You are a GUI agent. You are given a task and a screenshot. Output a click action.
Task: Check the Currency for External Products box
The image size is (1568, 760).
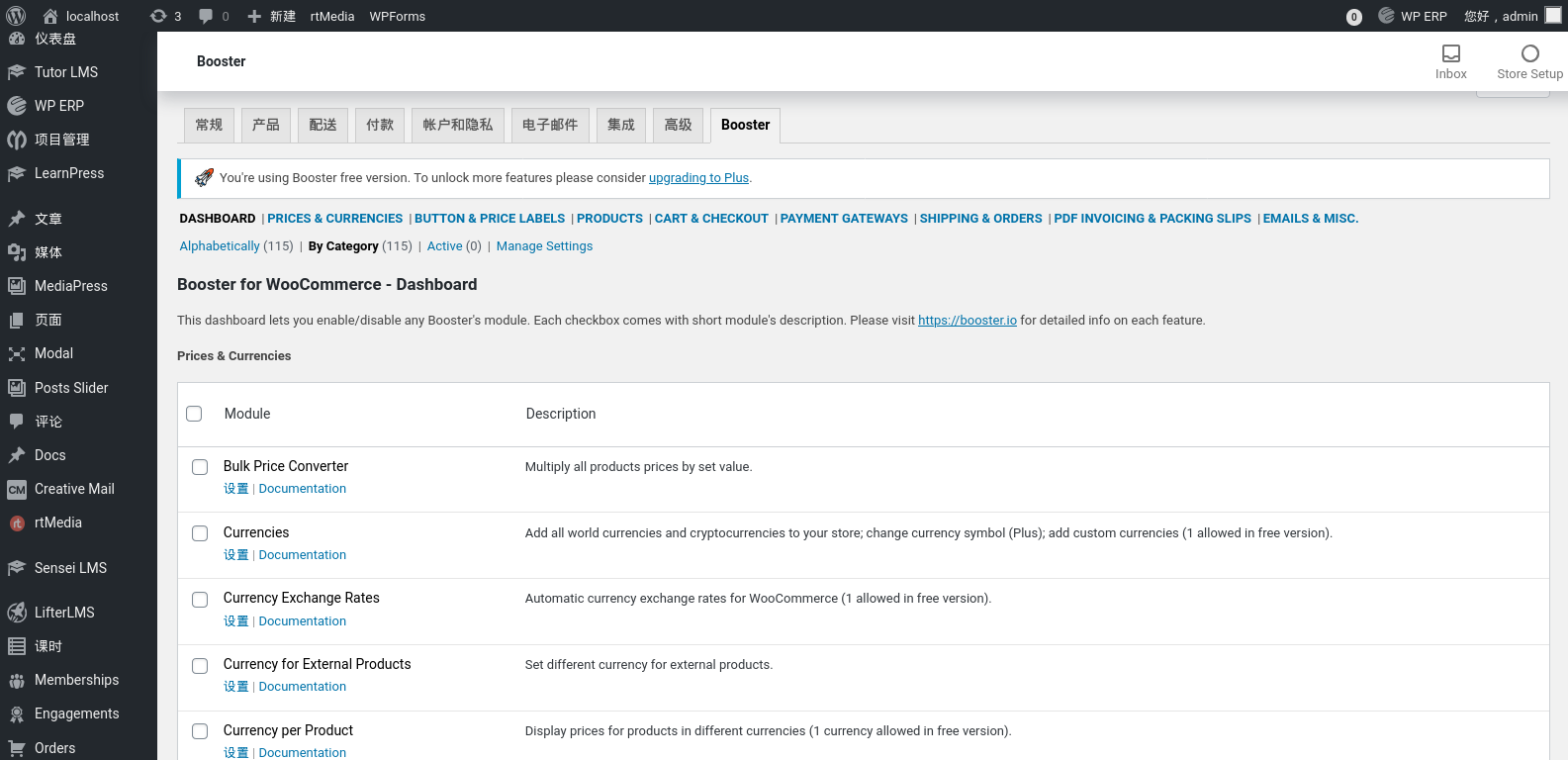coord(200,666)
